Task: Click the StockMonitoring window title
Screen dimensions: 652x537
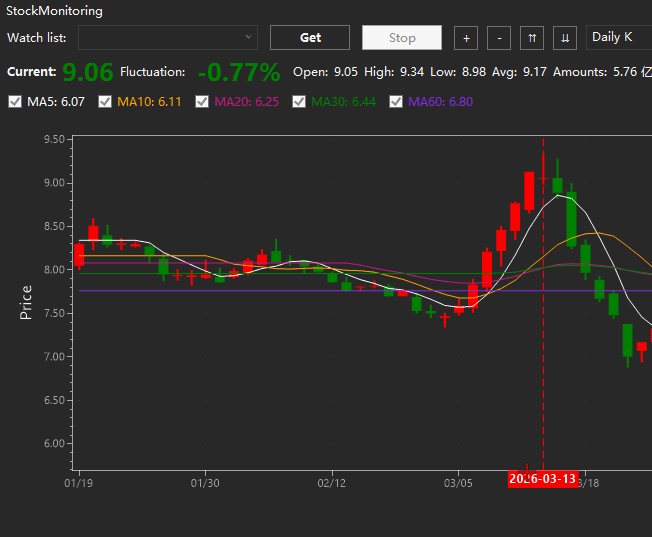Action: [54, 11]
